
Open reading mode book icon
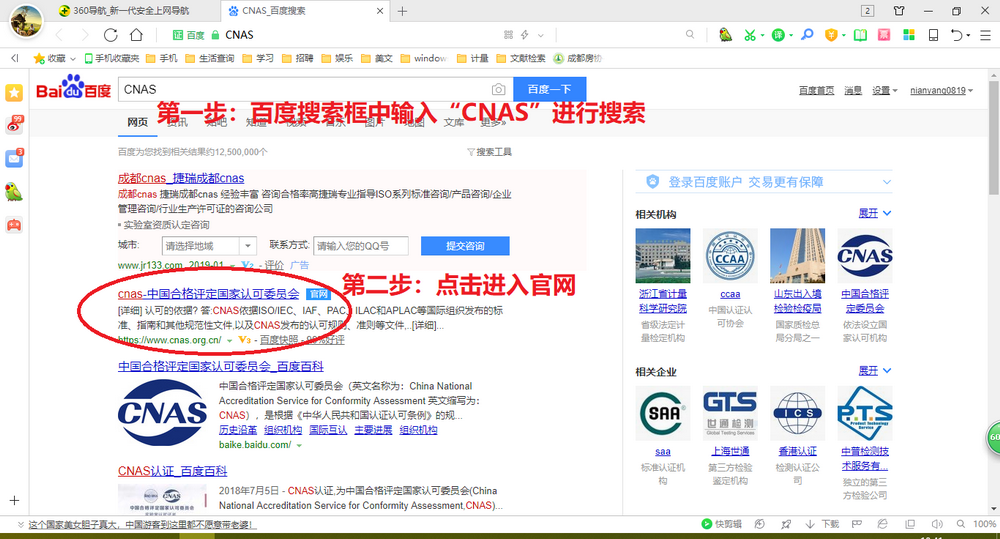860,35
